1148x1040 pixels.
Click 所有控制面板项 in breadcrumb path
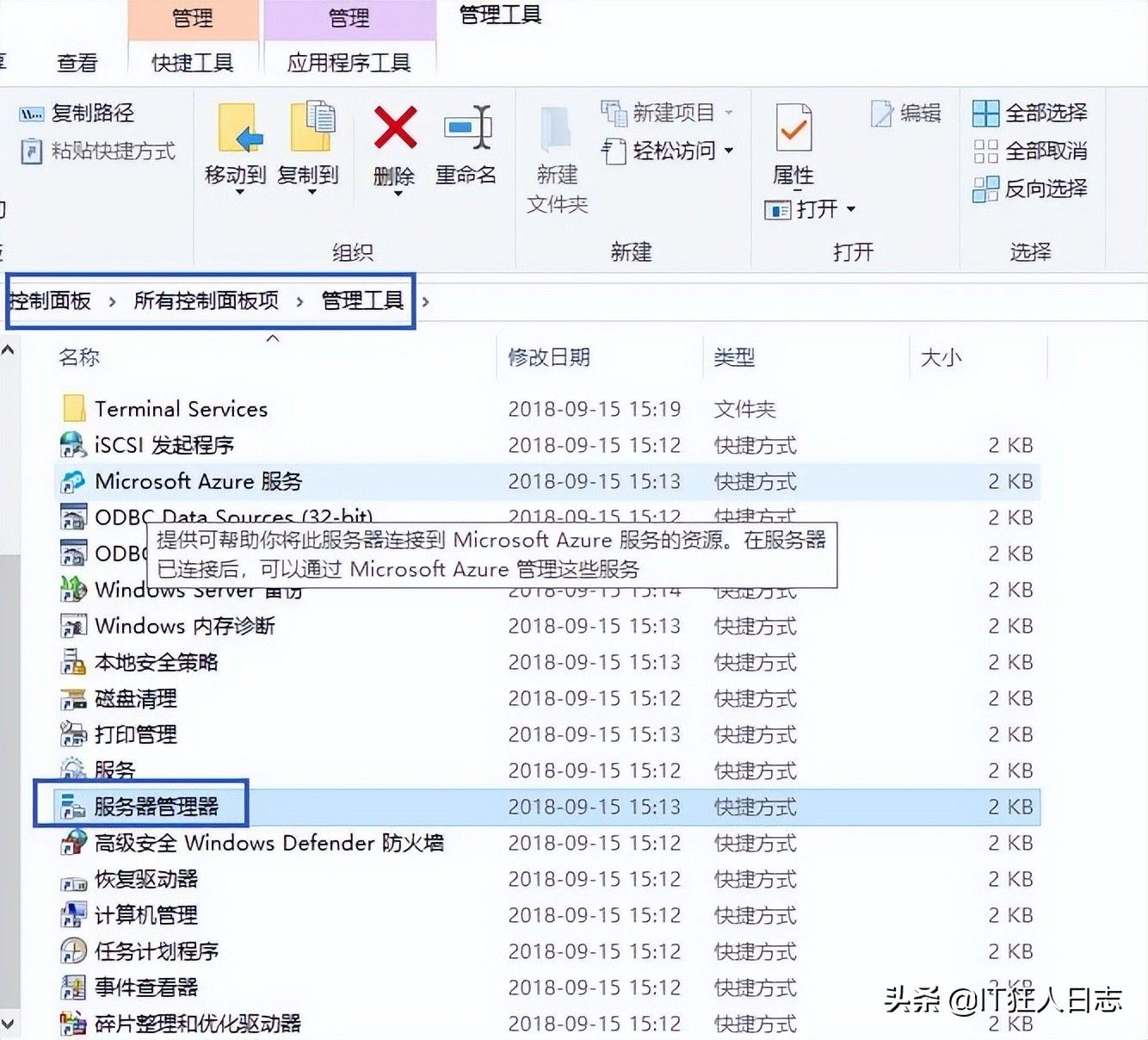pos(207,300)
